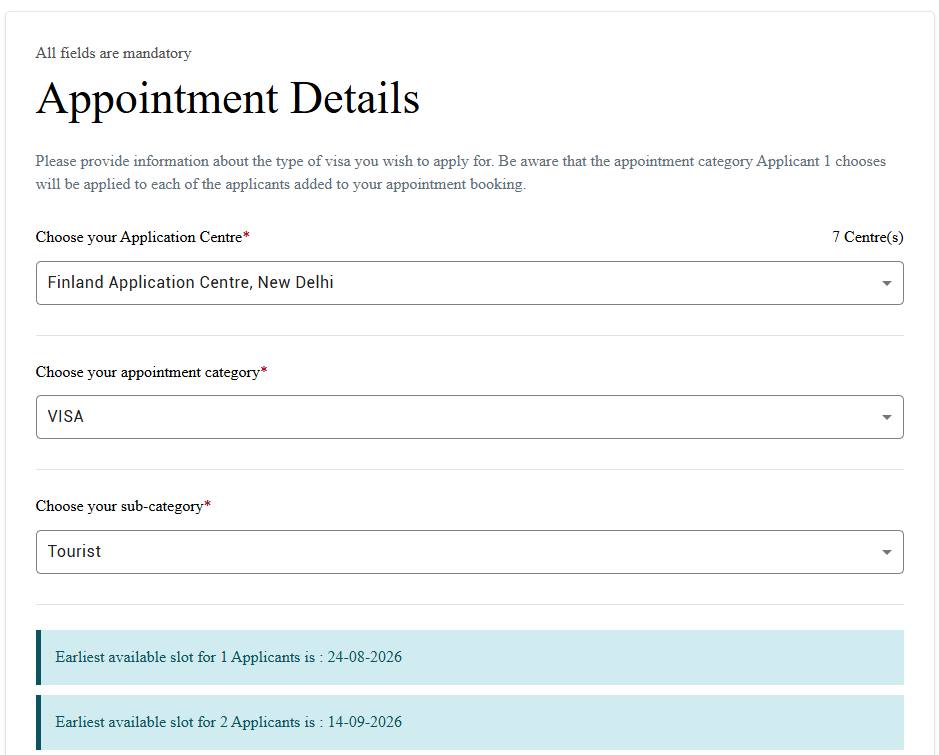Click the 'All fields are mandatory' note
The height and width of the screenshot is (755, 939).
point(113,53)
